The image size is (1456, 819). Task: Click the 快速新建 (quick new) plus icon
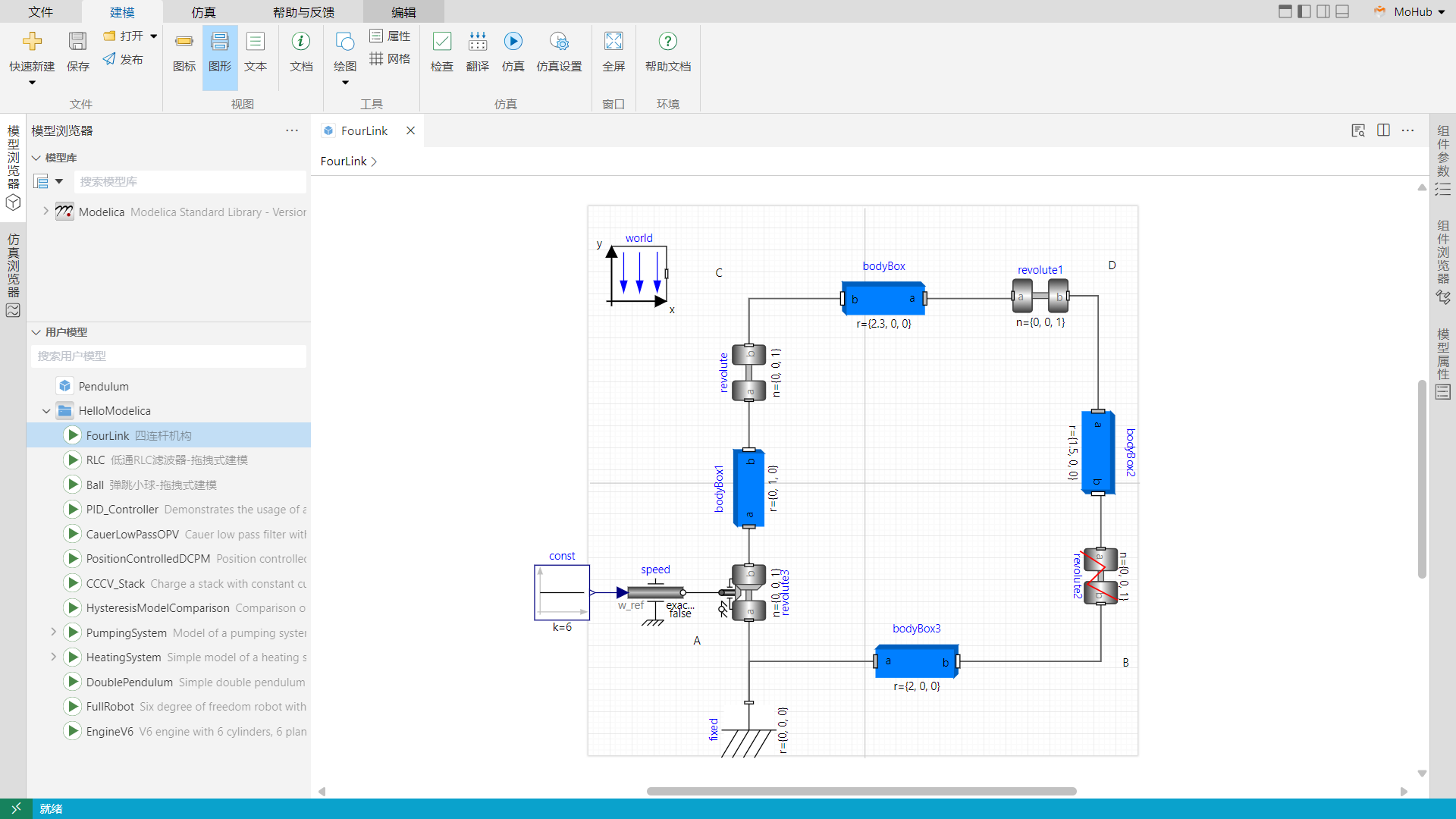[x=32, y=41]
